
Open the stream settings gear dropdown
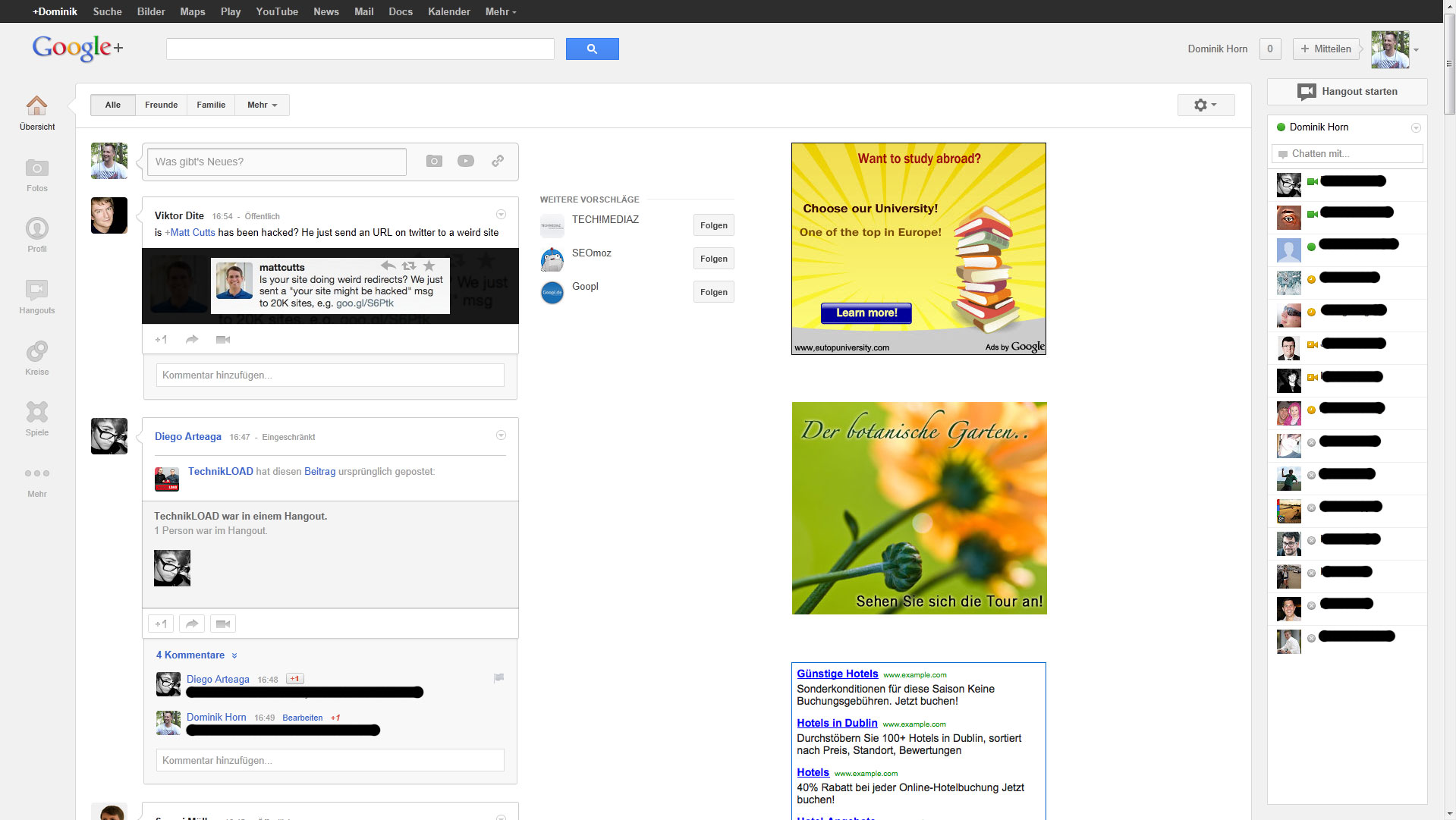1206,105
